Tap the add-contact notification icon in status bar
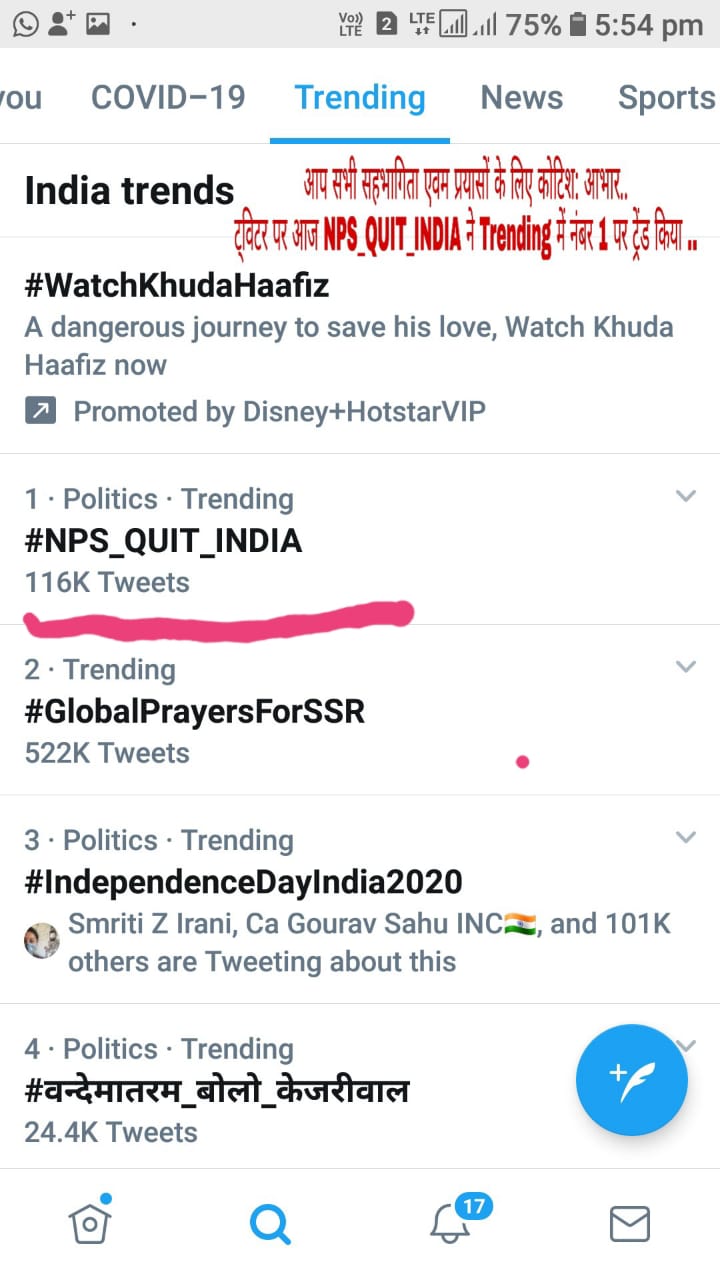 click(61, 24)
